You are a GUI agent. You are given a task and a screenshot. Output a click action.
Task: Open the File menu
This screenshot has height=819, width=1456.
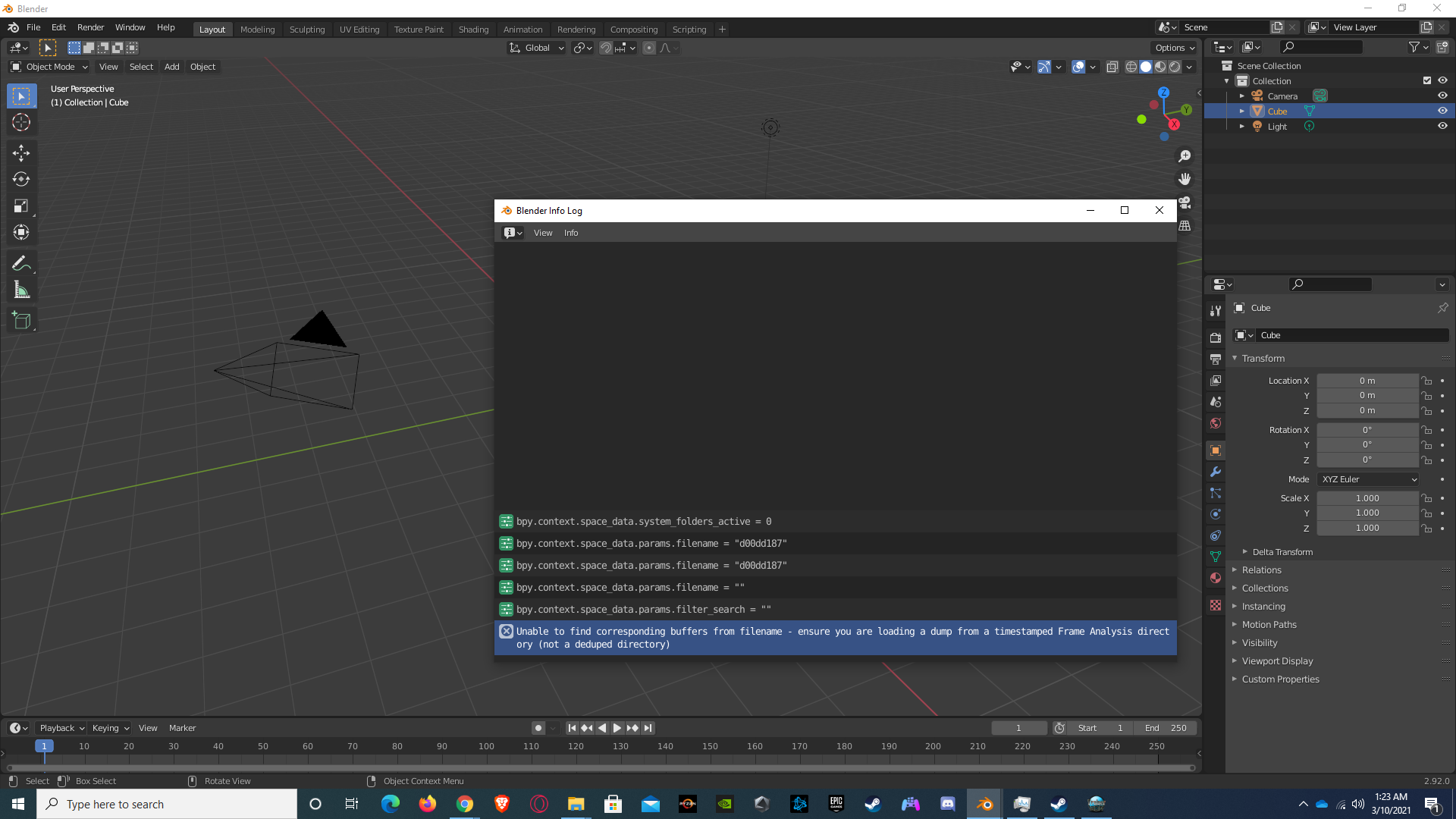click(33, 27)
